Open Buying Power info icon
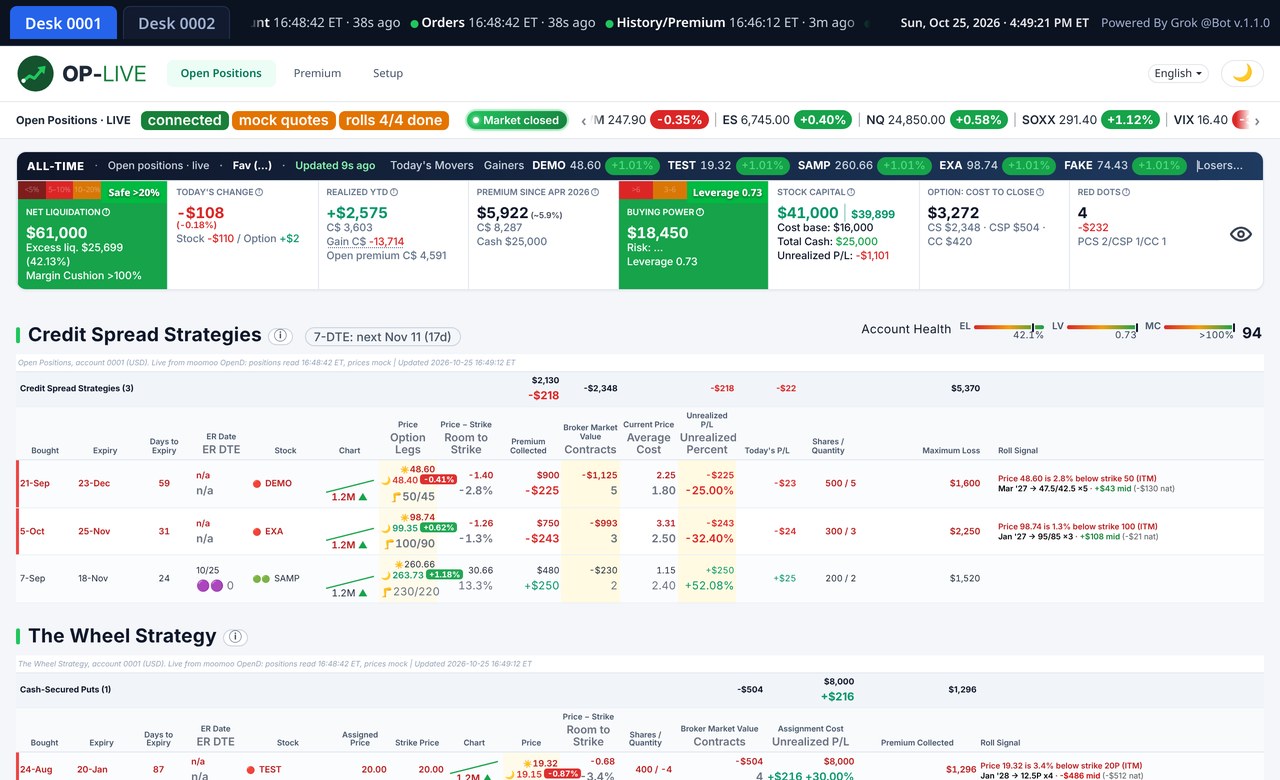This screenshot has width=1280, height=780. pos(700,212)
